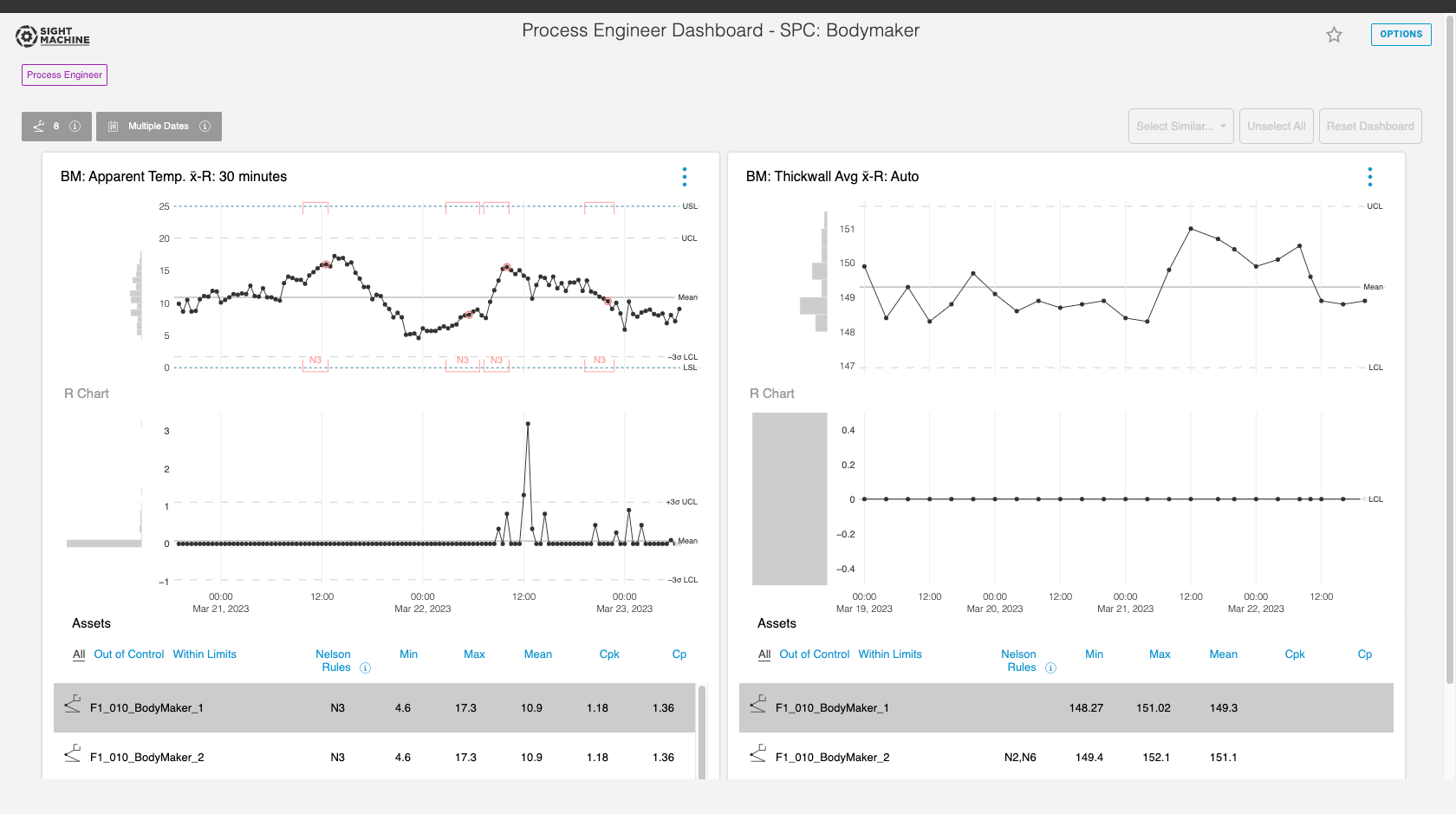1456x814 pixels.
Task: Open the Multiple Dates filter
Action: [159, 127]
